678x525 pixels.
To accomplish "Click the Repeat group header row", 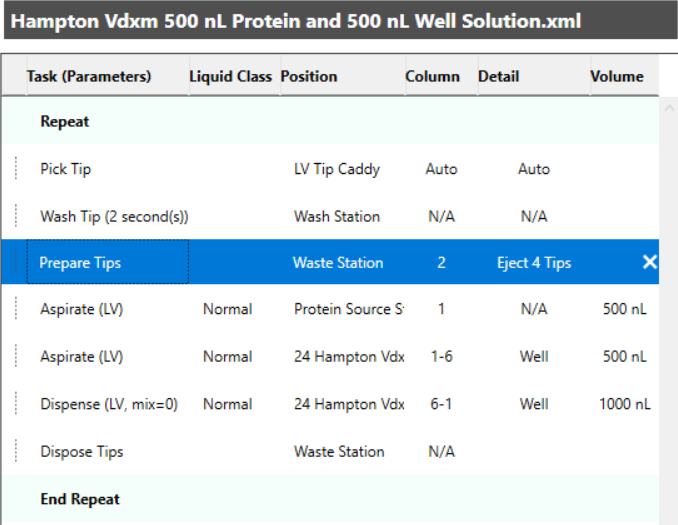I will pos(65,121).
